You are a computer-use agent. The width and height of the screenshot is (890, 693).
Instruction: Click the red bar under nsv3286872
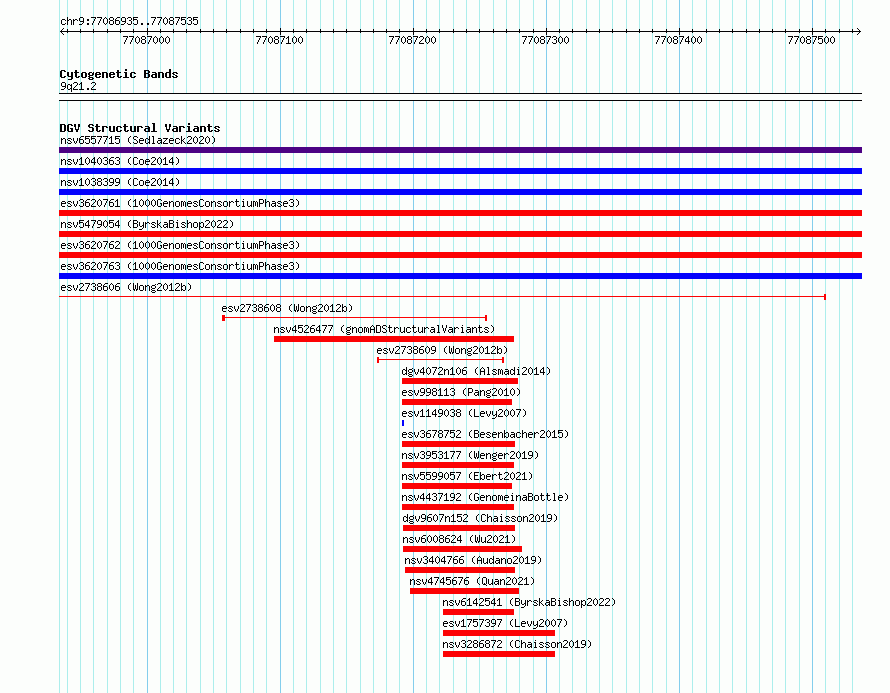coord(499,654)
